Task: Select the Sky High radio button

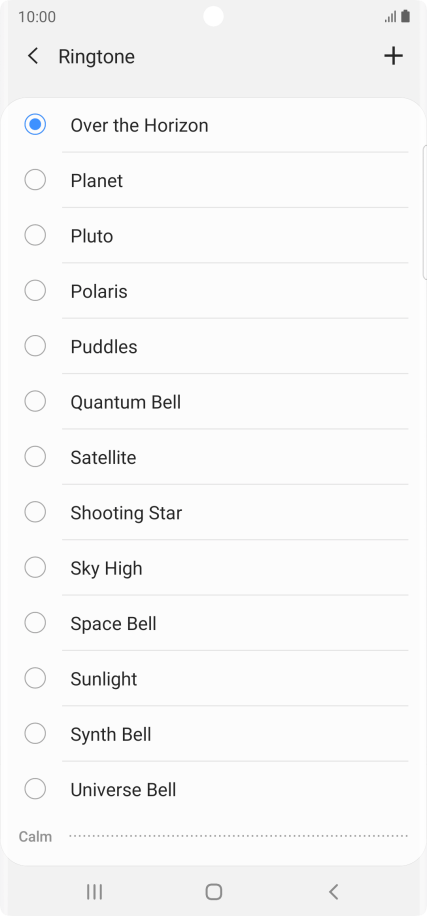Action: click(35, 567)
